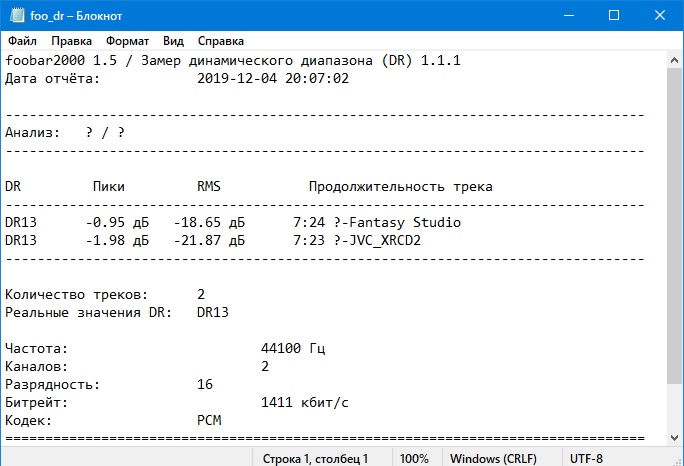This screenshot has width=684, height=466.
Task: Click the 'Разрядность:' label
Action: point(52,384)
